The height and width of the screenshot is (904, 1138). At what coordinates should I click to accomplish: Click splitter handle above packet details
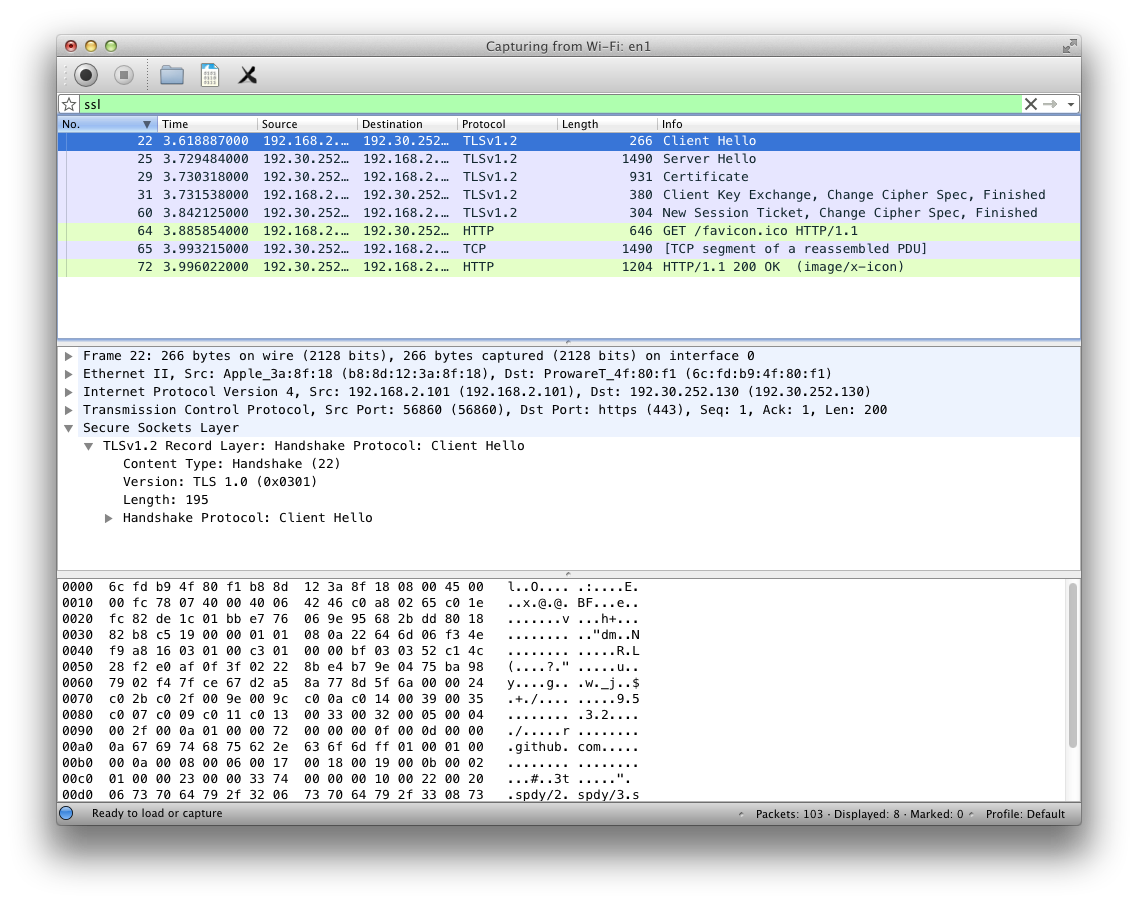click(x=569, y=342)
